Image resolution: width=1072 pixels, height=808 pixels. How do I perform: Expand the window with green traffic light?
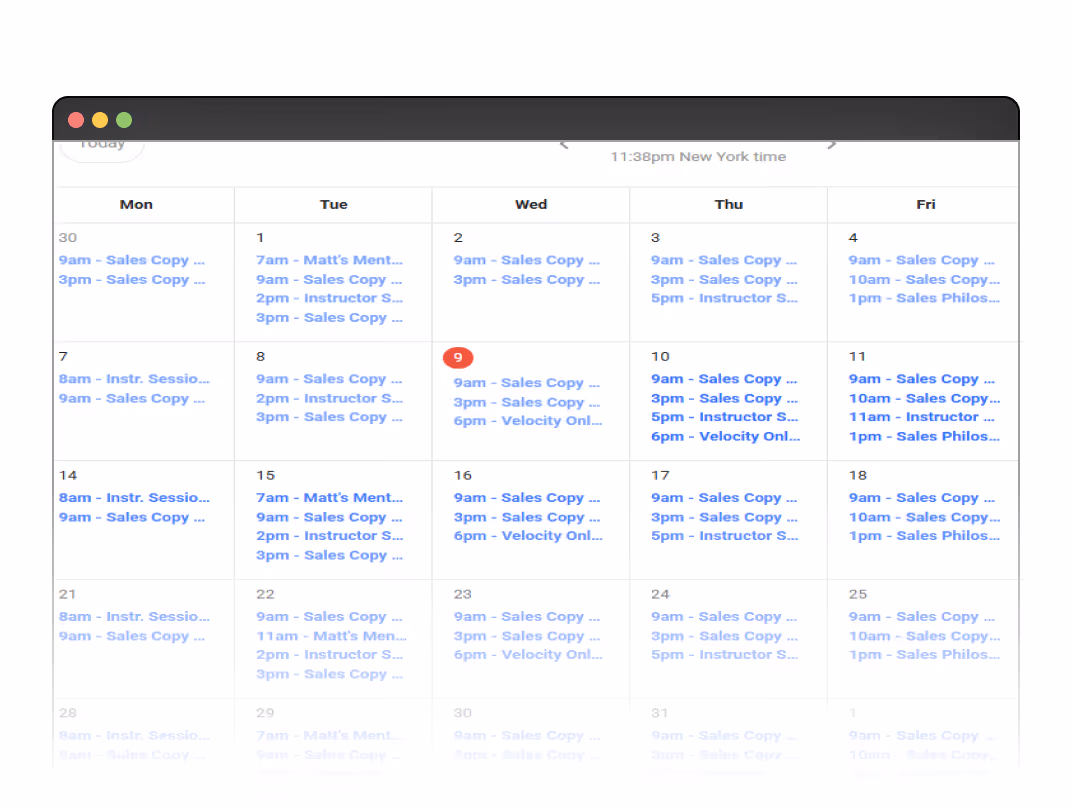(124, 119)
